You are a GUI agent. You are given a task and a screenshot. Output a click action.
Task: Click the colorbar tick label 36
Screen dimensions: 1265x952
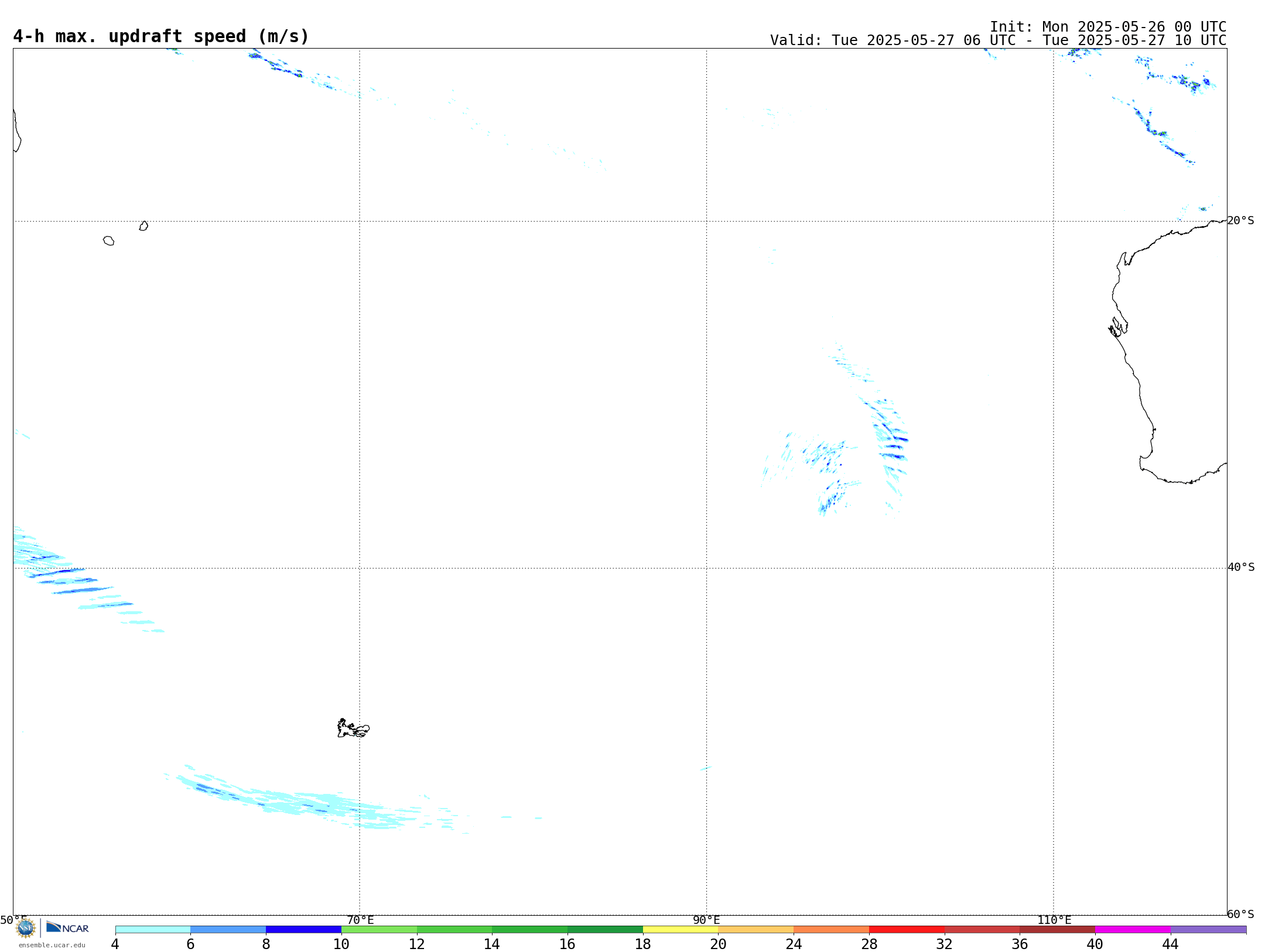coord(1020,944)
